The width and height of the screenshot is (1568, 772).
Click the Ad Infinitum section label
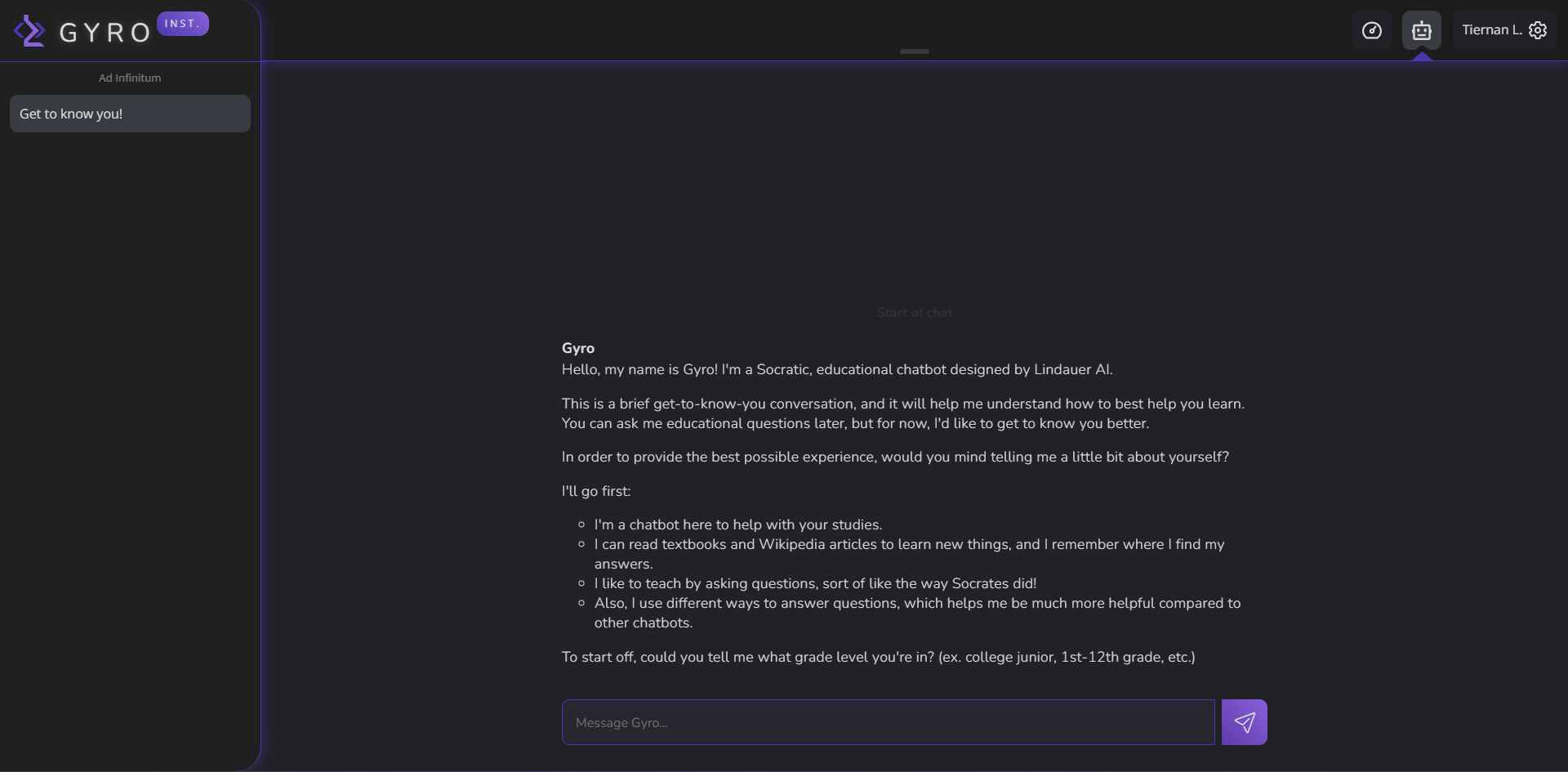tap(130, 78)
